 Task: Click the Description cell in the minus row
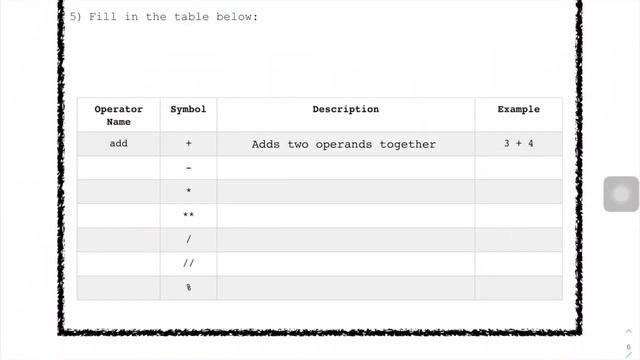click(x=346, y=168)
